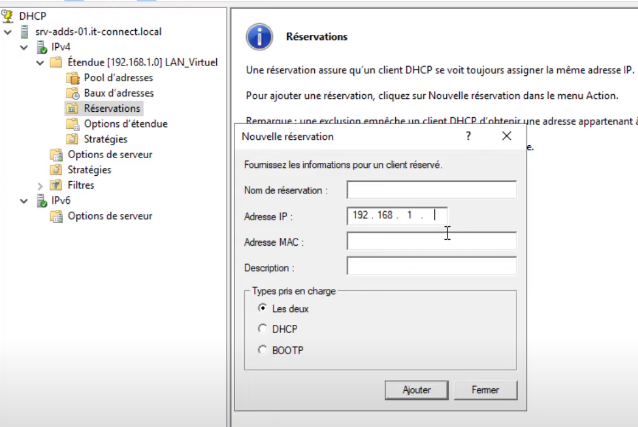Click the 168 octet in Adresse IP
Image resolution: width=638 pixels, height=427 pixels.
coord(385,215)
